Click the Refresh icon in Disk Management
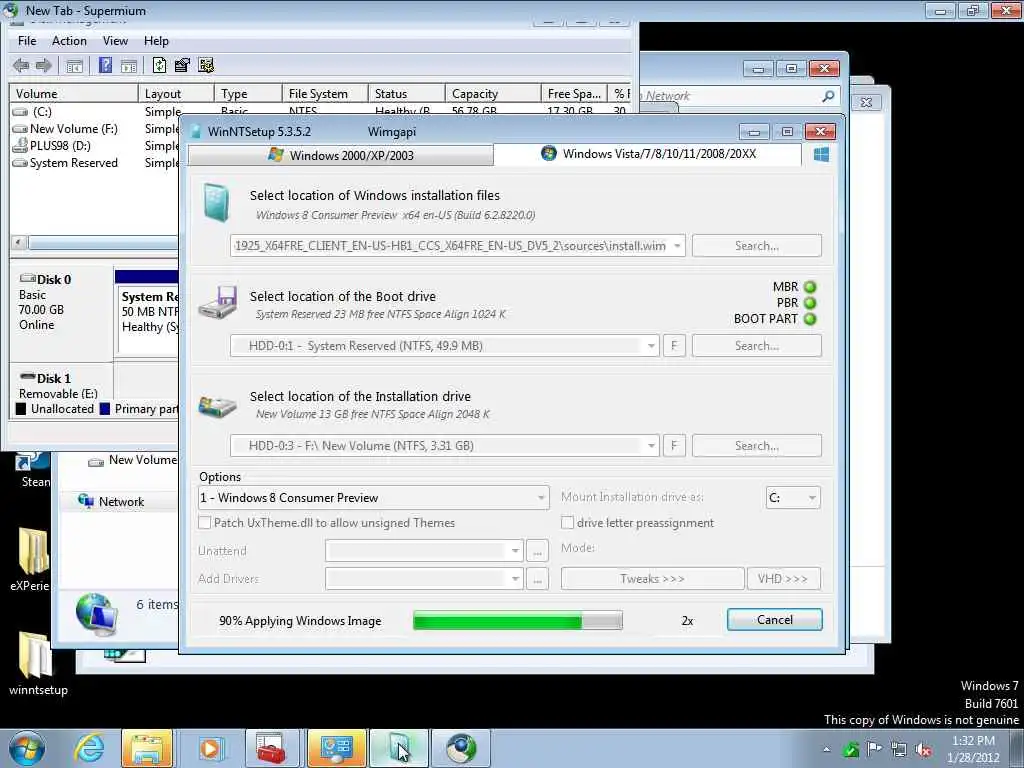The image size is (1024, 768). [159, 65]
